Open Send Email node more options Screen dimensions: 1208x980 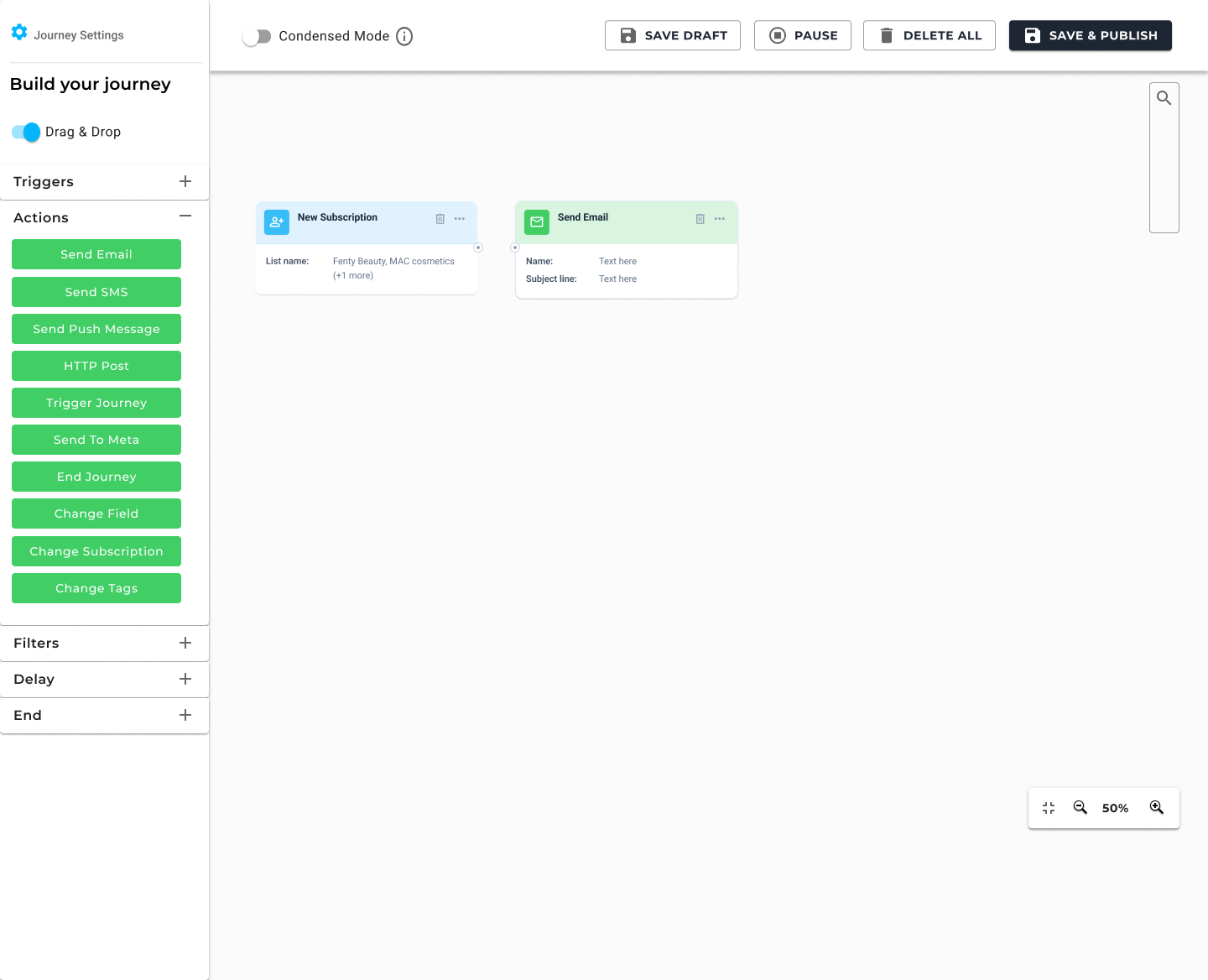720,218
